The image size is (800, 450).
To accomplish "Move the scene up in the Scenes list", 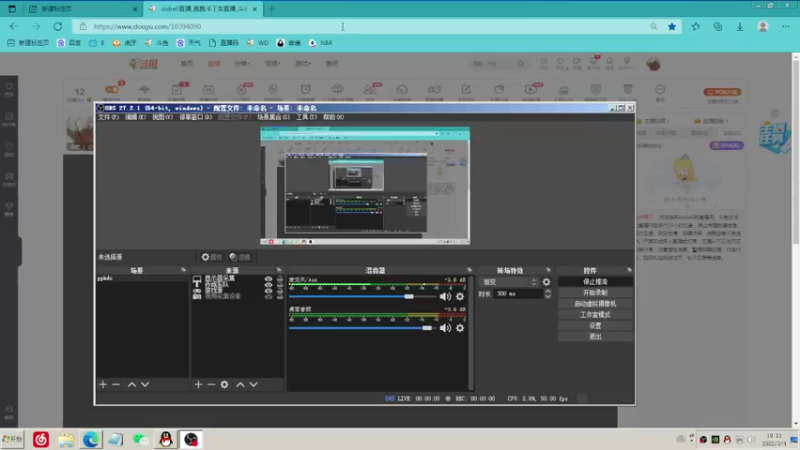I will (132, 385).
